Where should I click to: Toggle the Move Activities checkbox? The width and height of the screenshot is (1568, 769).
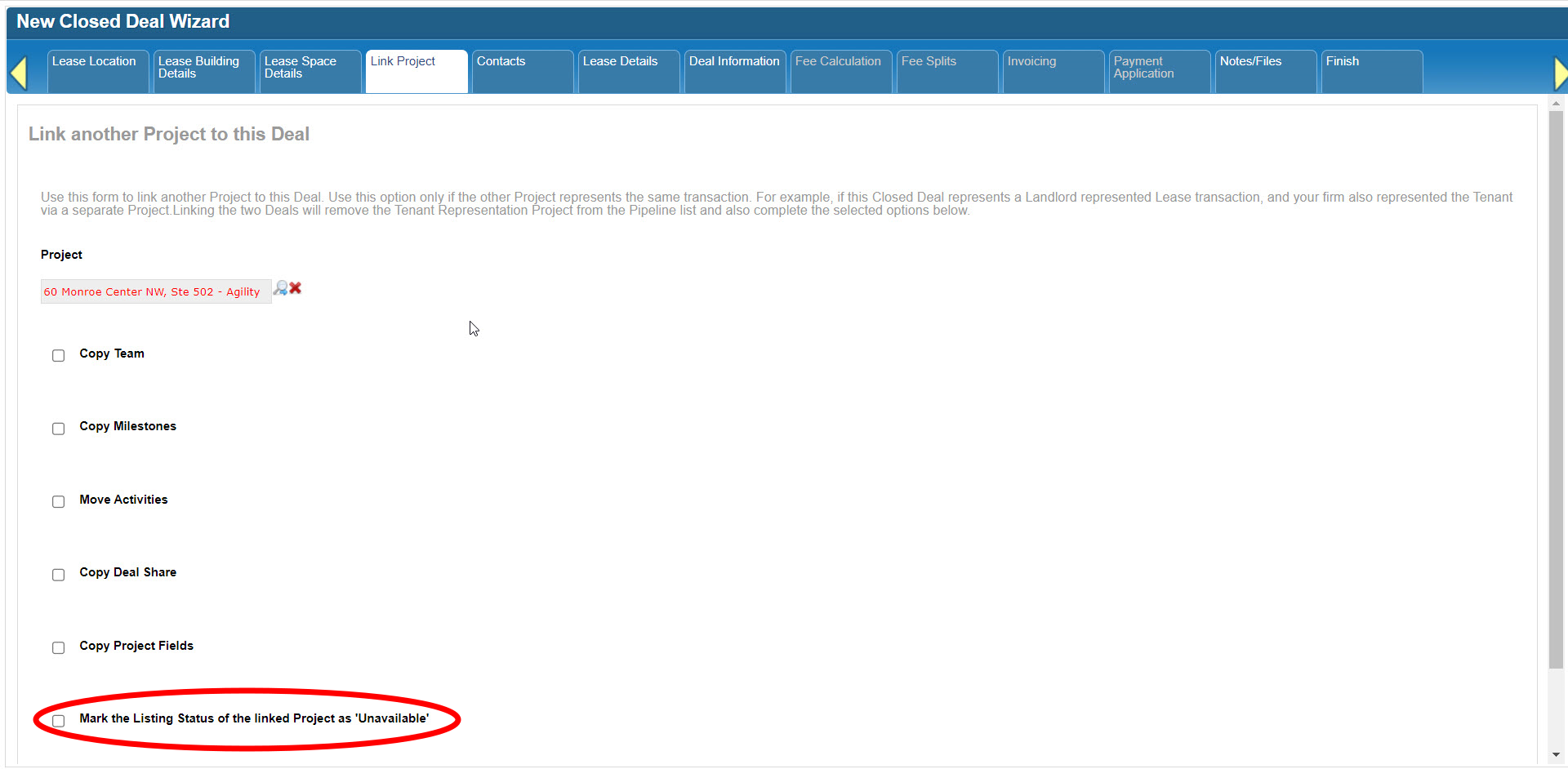[x=59, y=502]
